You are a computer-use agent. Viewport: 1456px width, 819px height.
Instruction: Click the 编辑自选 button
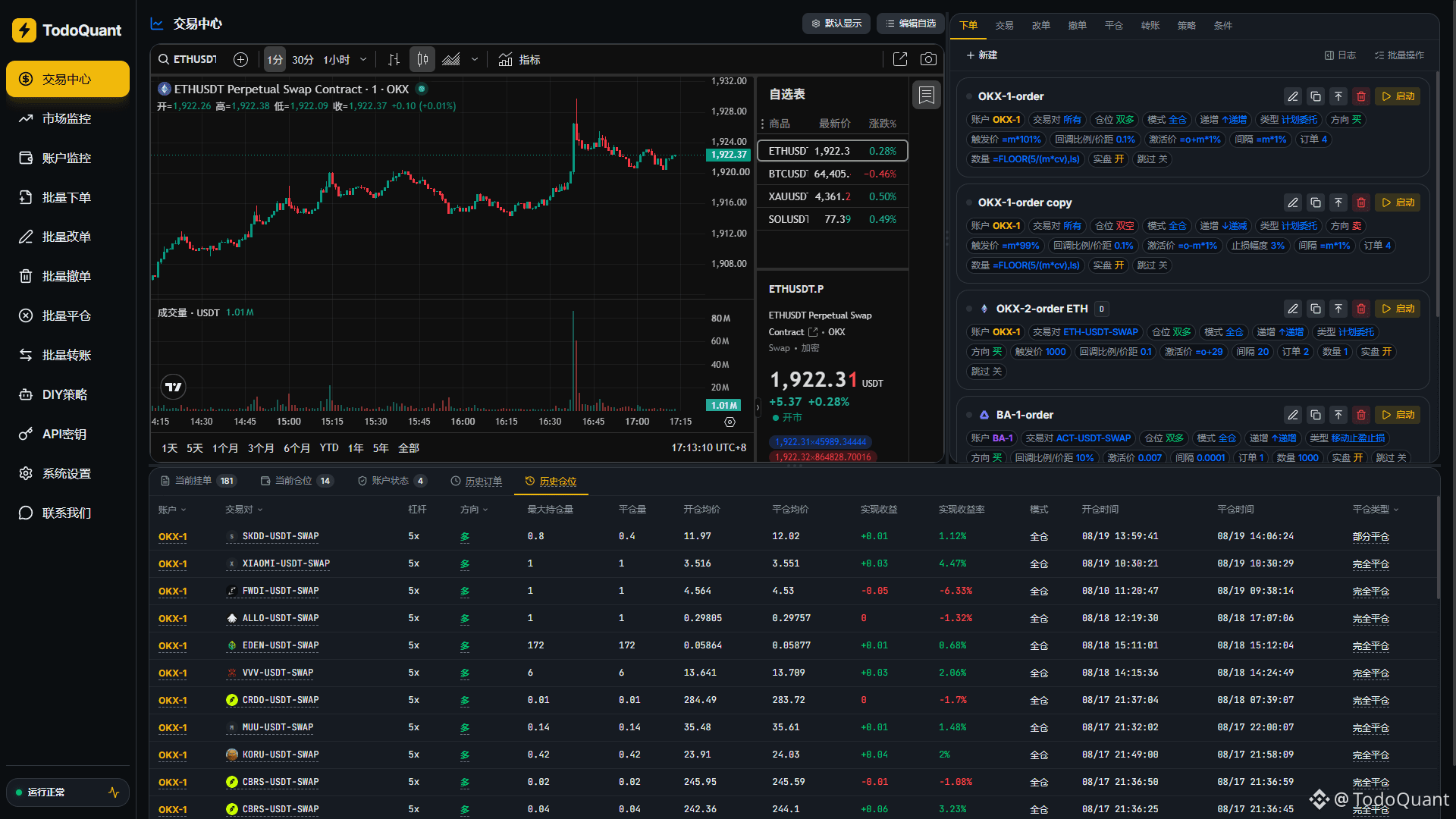pyautogui.click(x=911, y=24)
